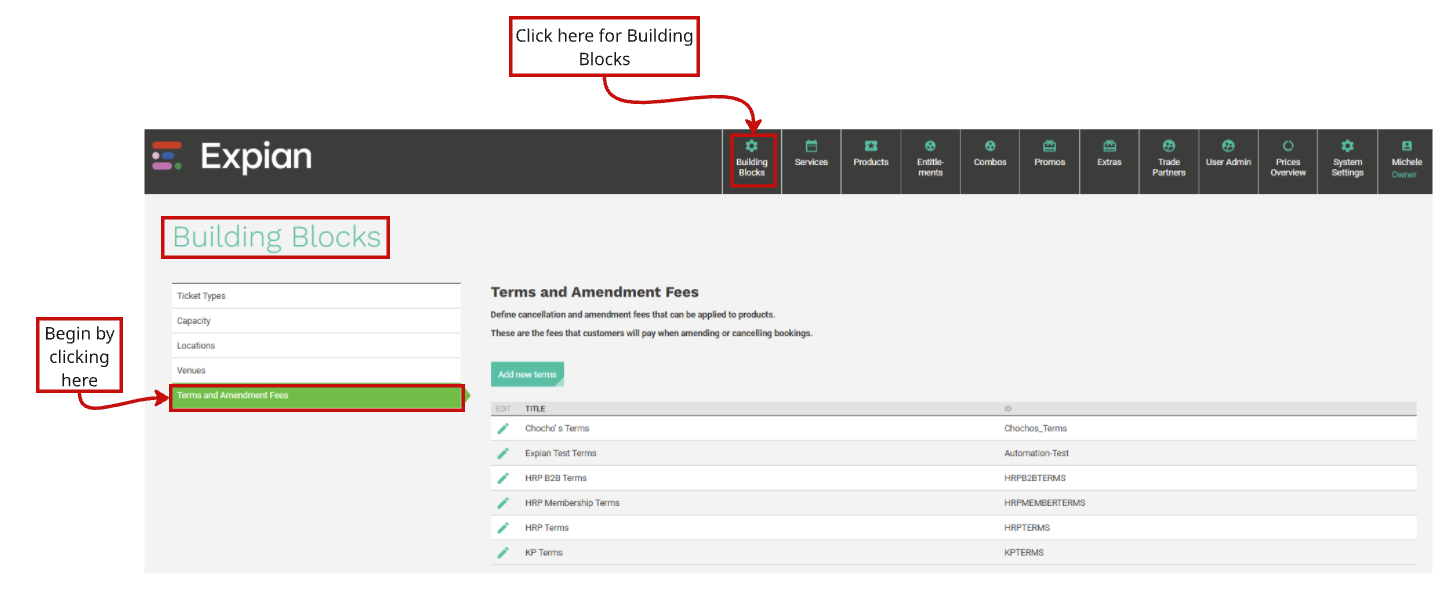Click the KPTERMS ID cell

pyautogui.click(x=1024, y=553)
